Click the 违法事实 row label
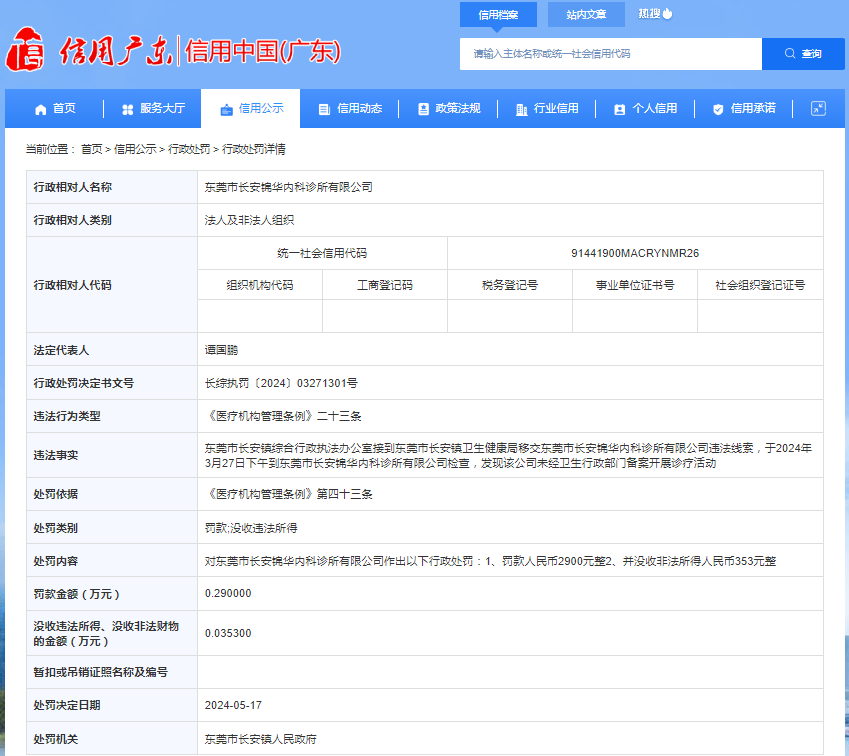This screenshot has height=756, width=849. pos(56,455)
